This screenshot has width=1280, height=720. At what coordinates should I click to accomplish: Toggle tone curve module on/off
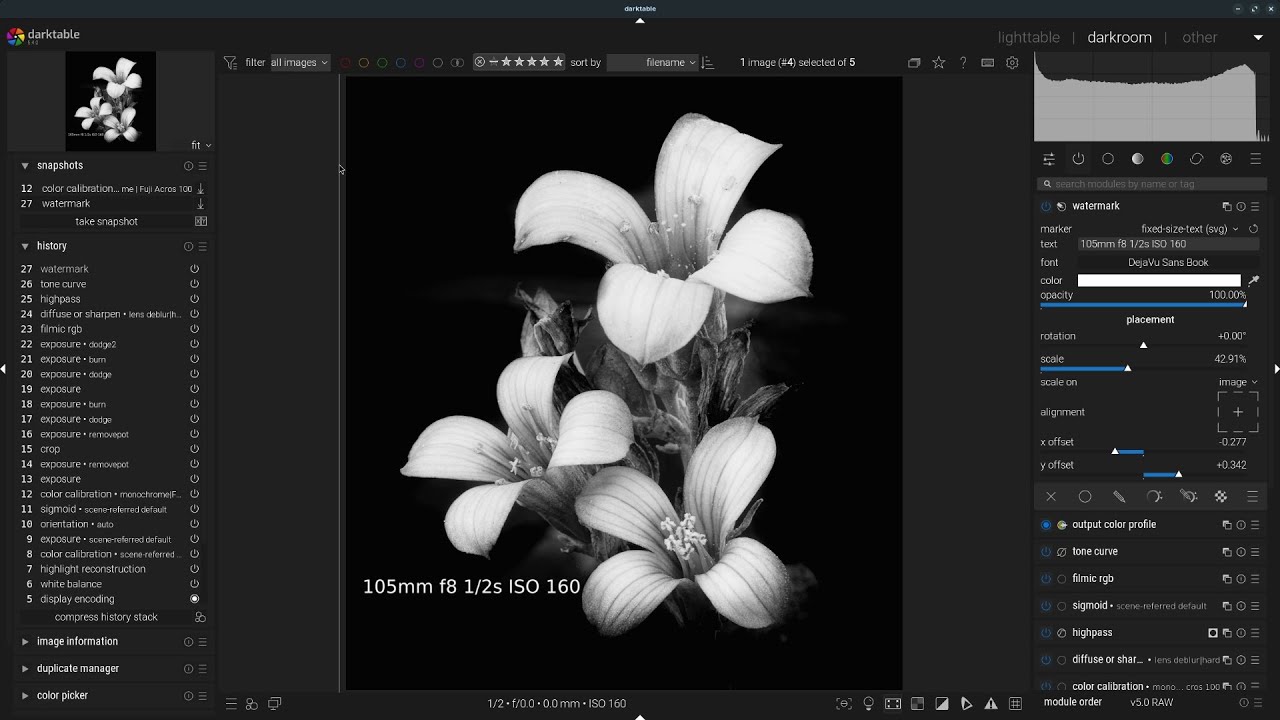[1046, 552]
